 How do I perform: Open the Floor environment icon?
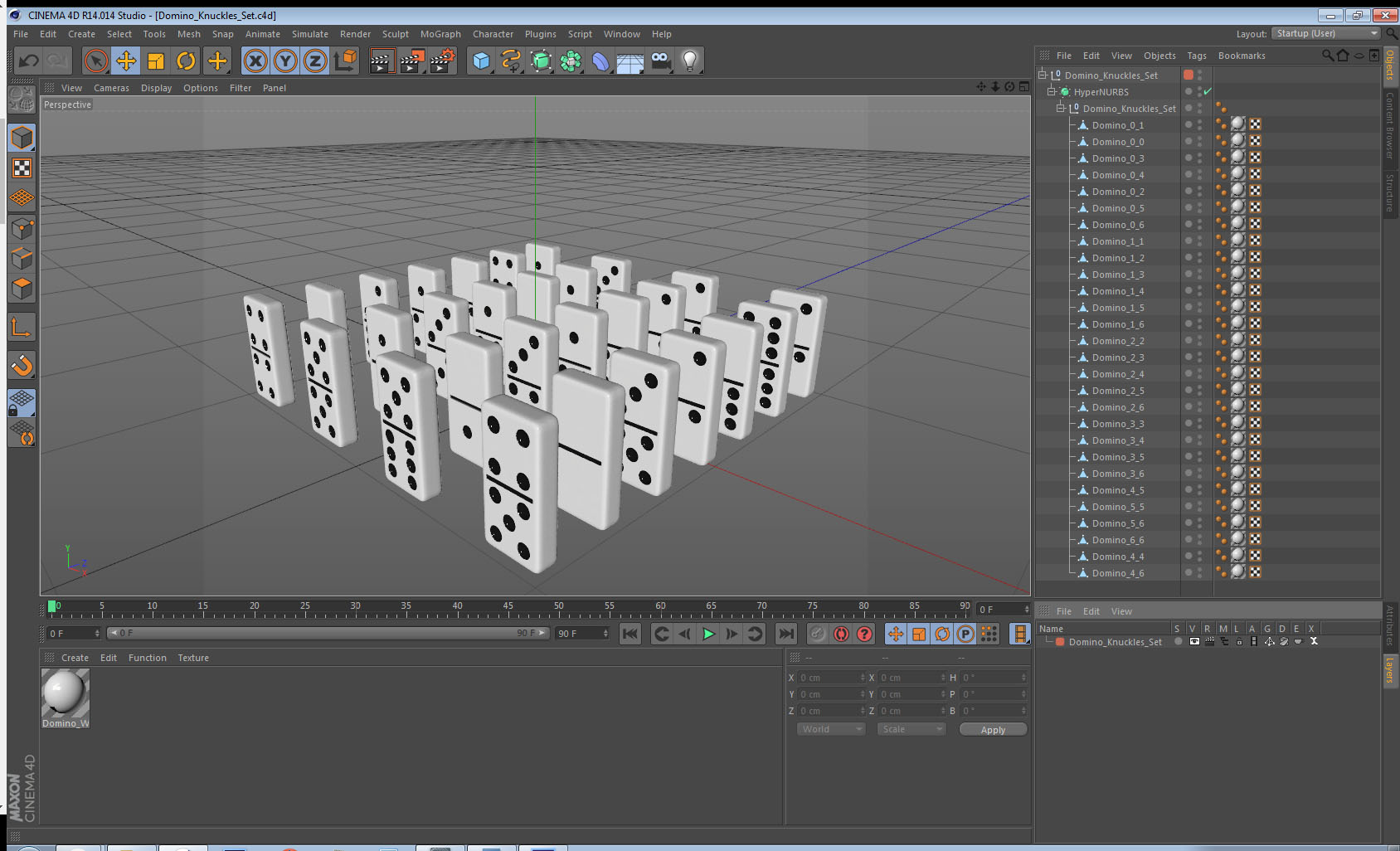(x=630, y=61)
